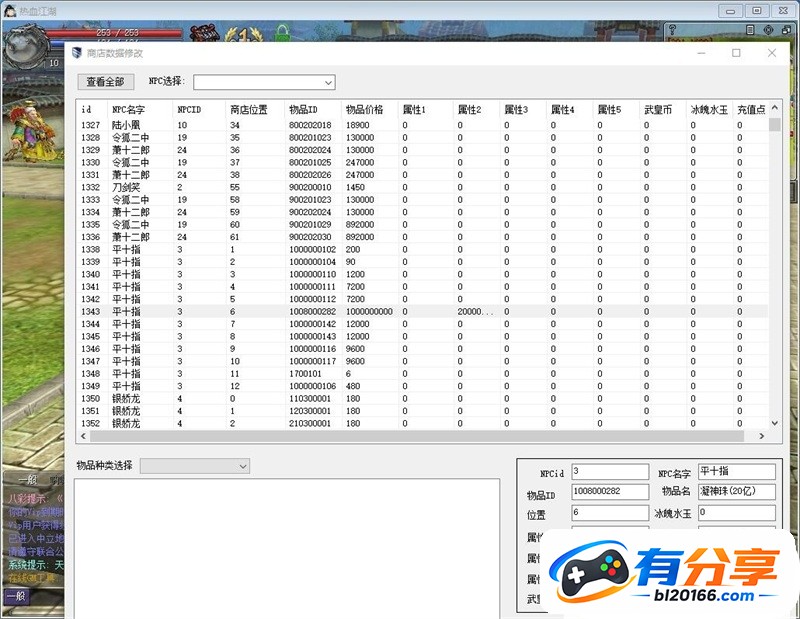800x619 pixels.
Task: Click the 位置 input field showing 6
Action: (x=610, y=512)
